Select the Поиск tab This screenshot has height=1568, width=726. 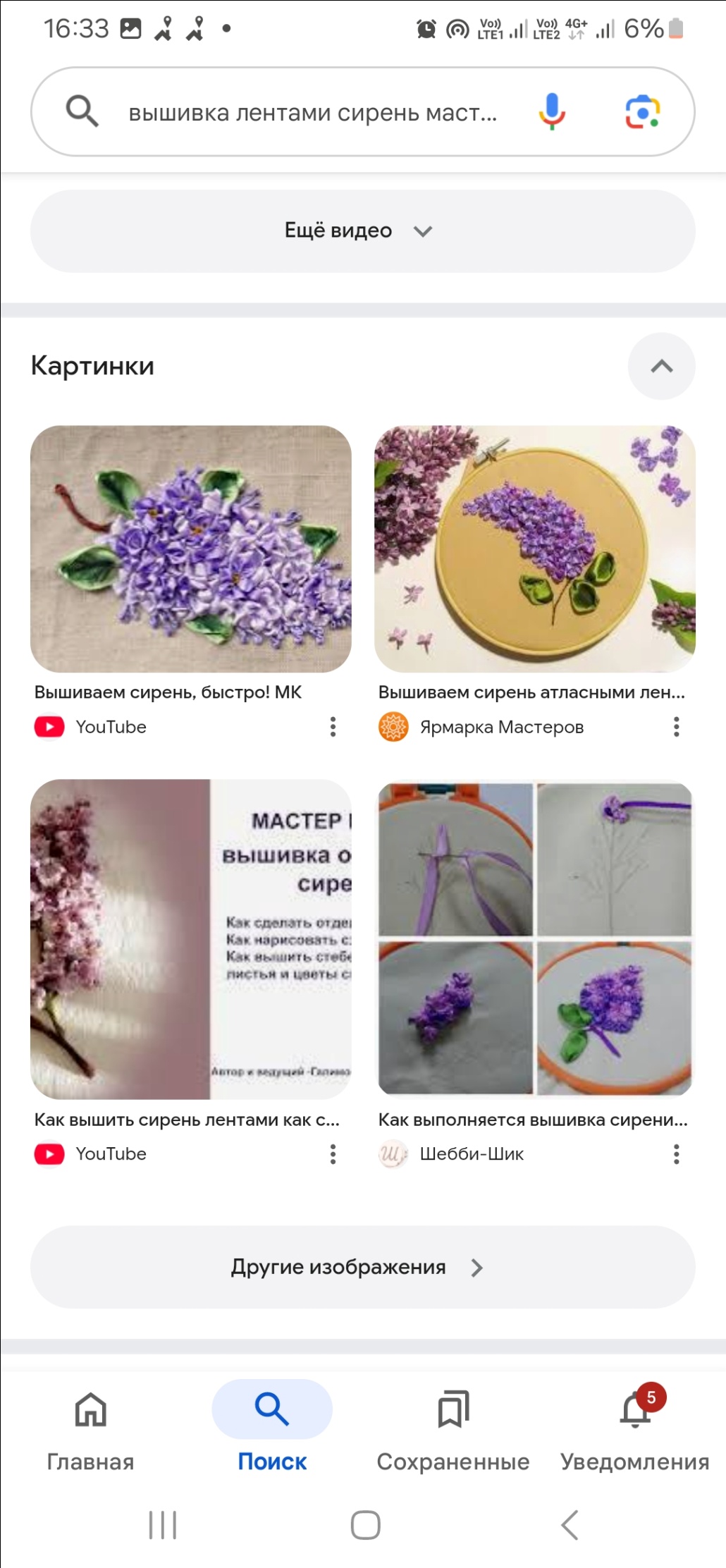point(272,1428)
